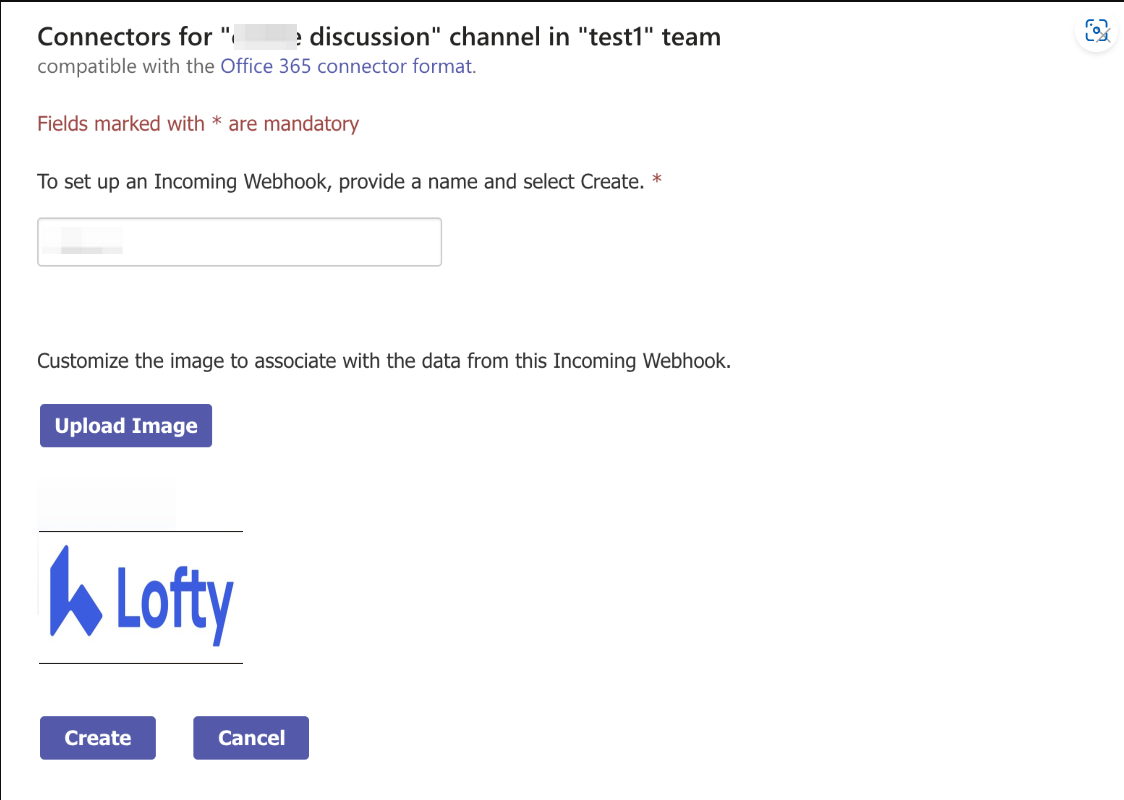The width and height of the screenshot is (1124, 800).
Task: Click the blurred text inside the name field
Action: pyautogui.click(x=92, y=242)
